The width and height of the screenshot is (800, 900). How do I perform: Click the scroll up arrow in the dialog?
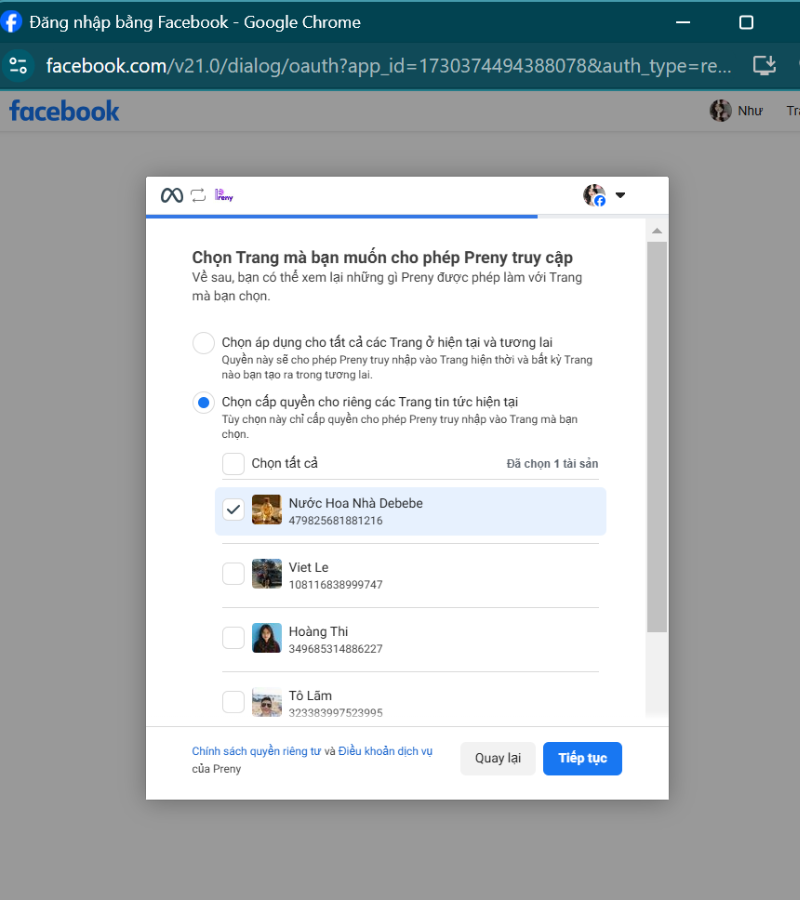[657, 231]
